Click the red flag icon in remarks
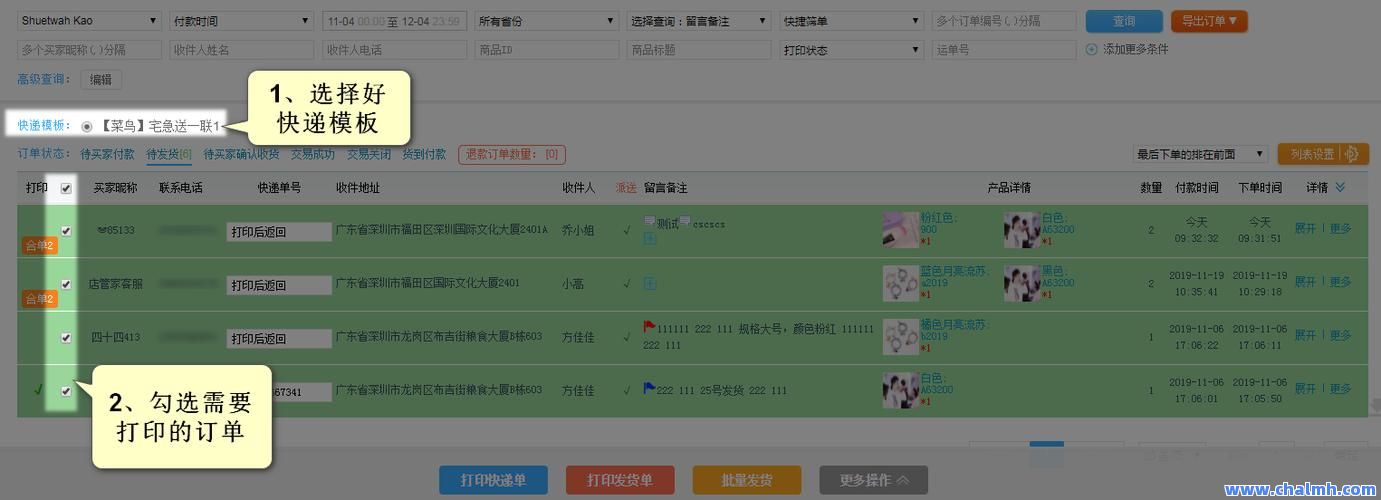Screen dimensions: 1381x500 tap(649, 327)
